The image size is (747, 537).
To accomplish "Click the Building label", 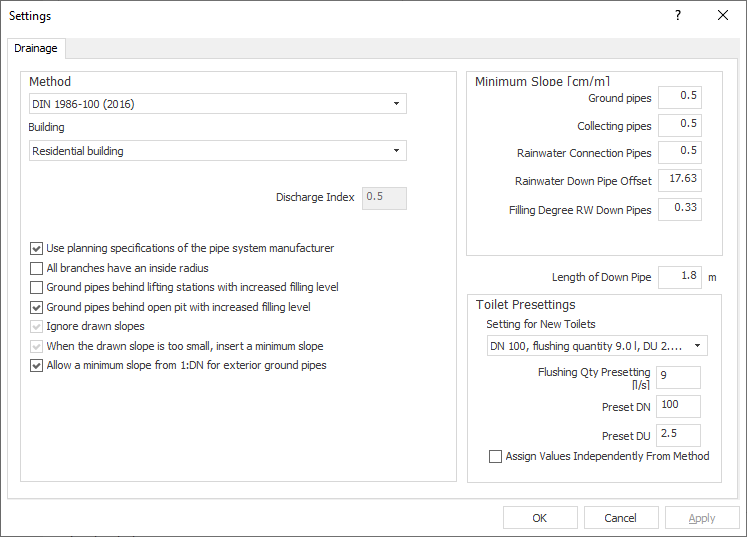I will (46, 127).
